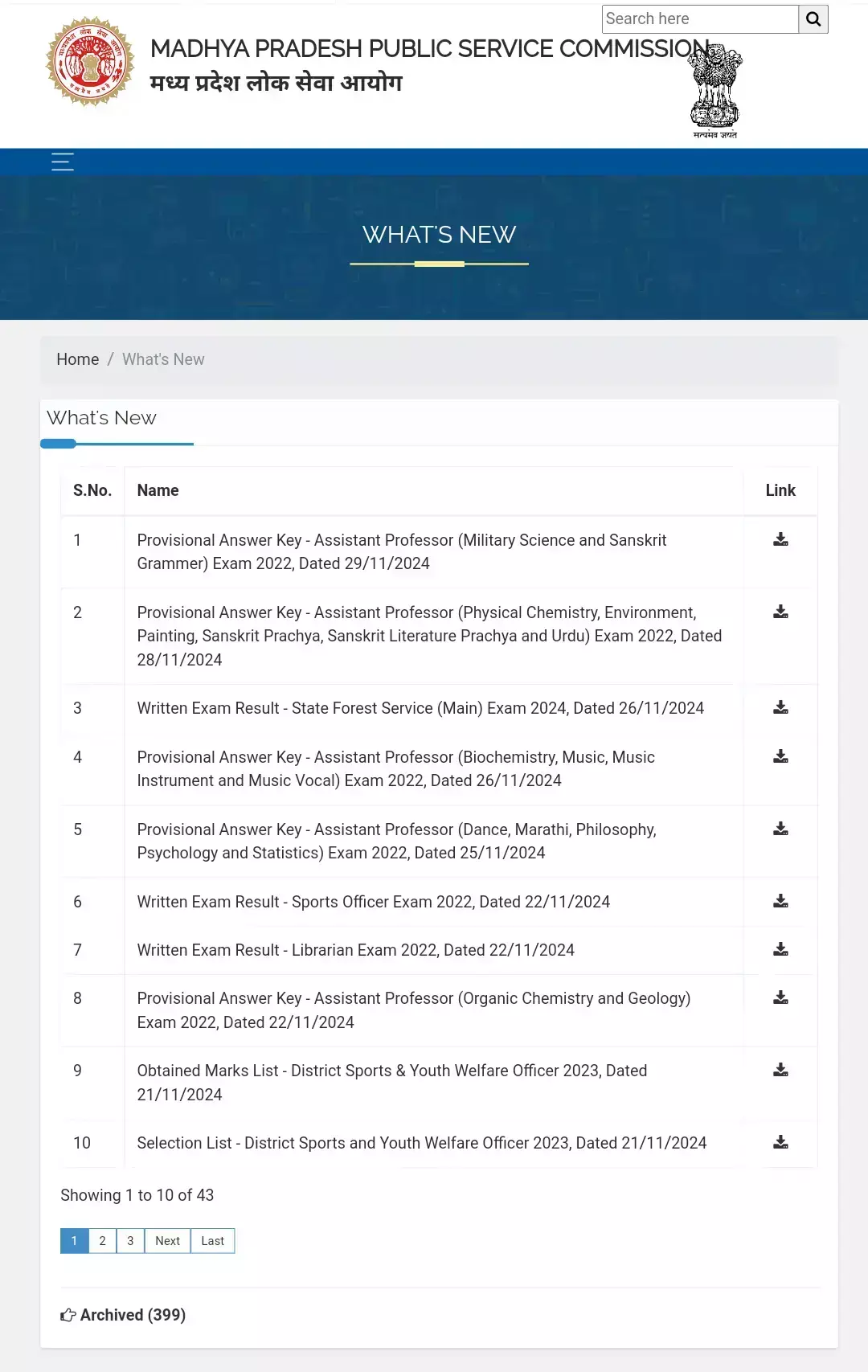Image resolution: width=868 pixels, height=1372 pixels.
Task: Download Librarian Exam 2022 written result
Action: pyautogui.click(x=780, y=949)
